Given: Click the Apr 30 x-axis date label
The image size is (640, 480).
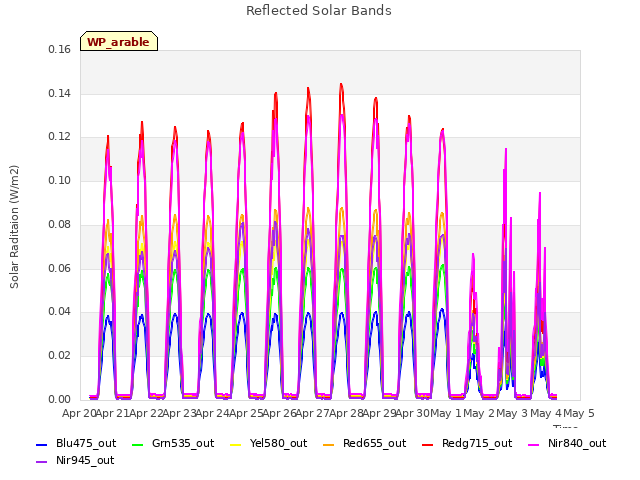Looking at the screenshot, I should pos(412,413).
